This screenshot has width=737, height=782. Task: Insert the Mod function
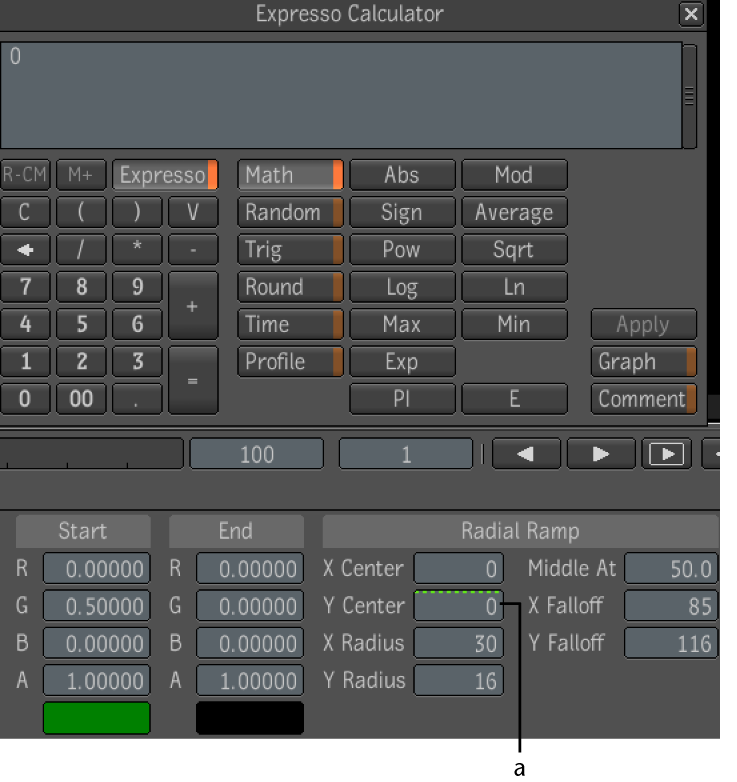click(x=515, y=175)
